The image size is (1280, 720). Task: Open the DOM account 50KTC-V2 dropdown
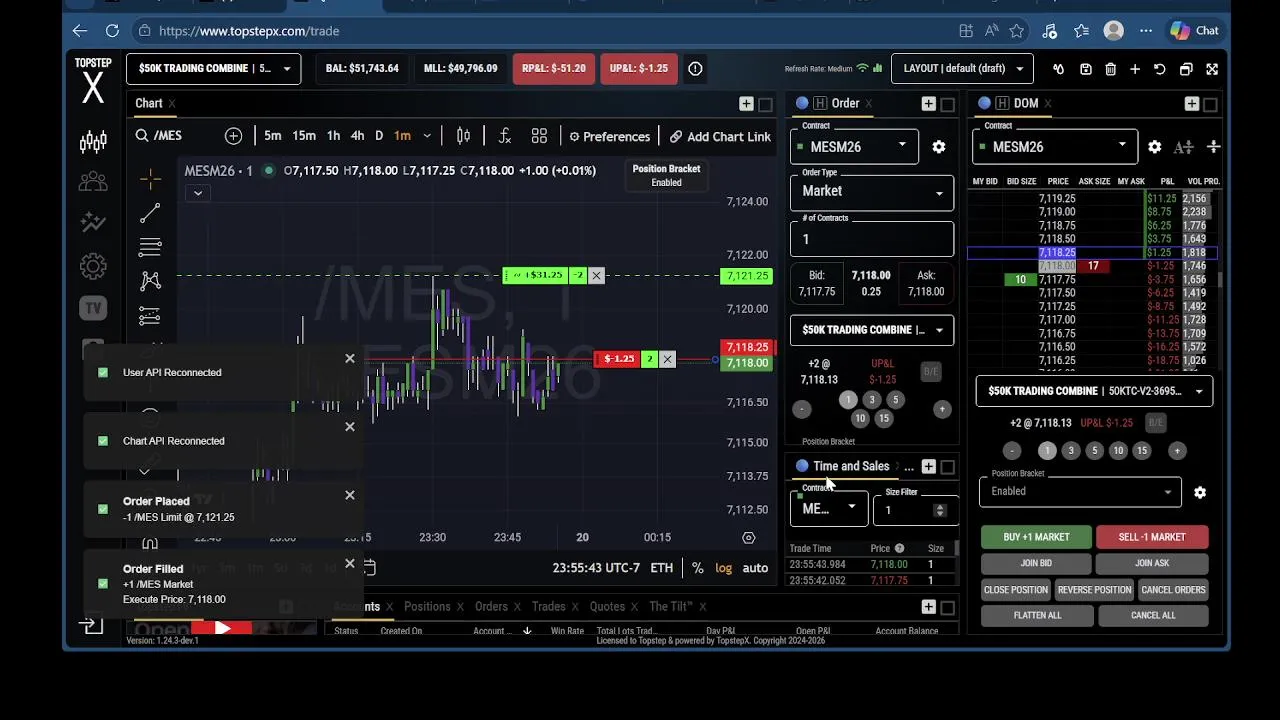[1094, 391]
